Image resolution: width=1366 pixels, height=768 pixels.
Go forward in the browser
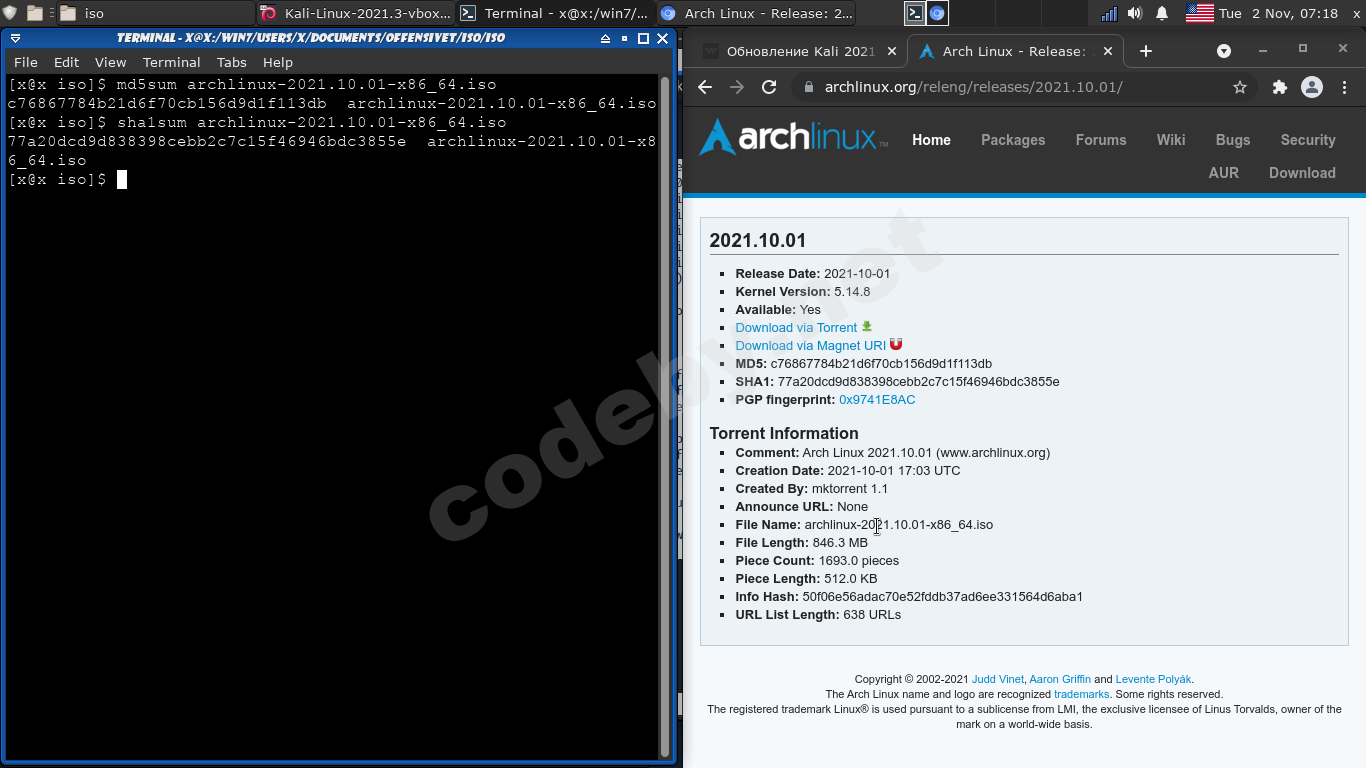point(737,87)
